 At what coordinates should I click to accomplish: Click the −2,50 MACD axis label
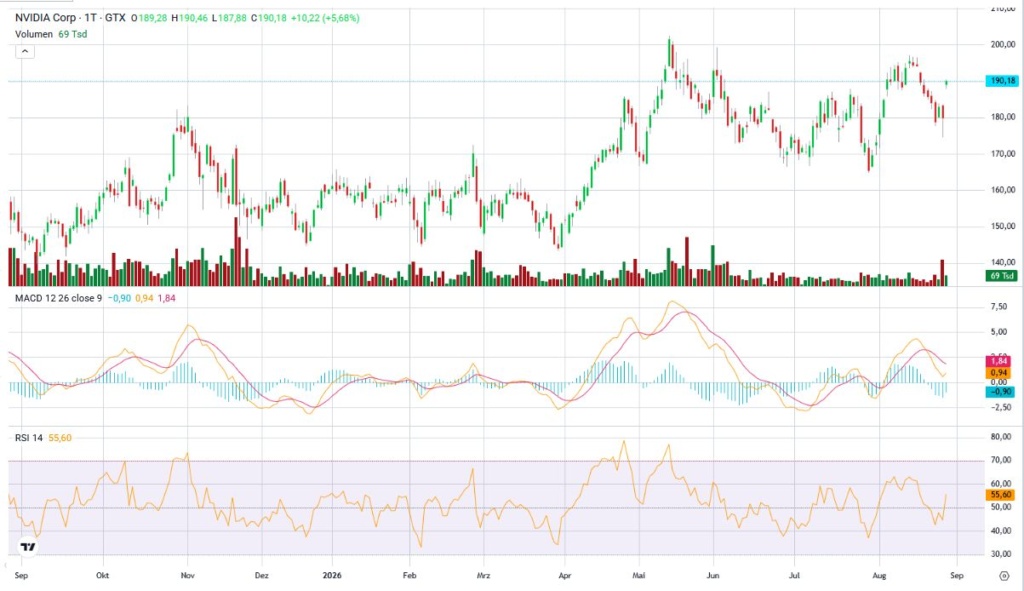(x=999, y=407)
